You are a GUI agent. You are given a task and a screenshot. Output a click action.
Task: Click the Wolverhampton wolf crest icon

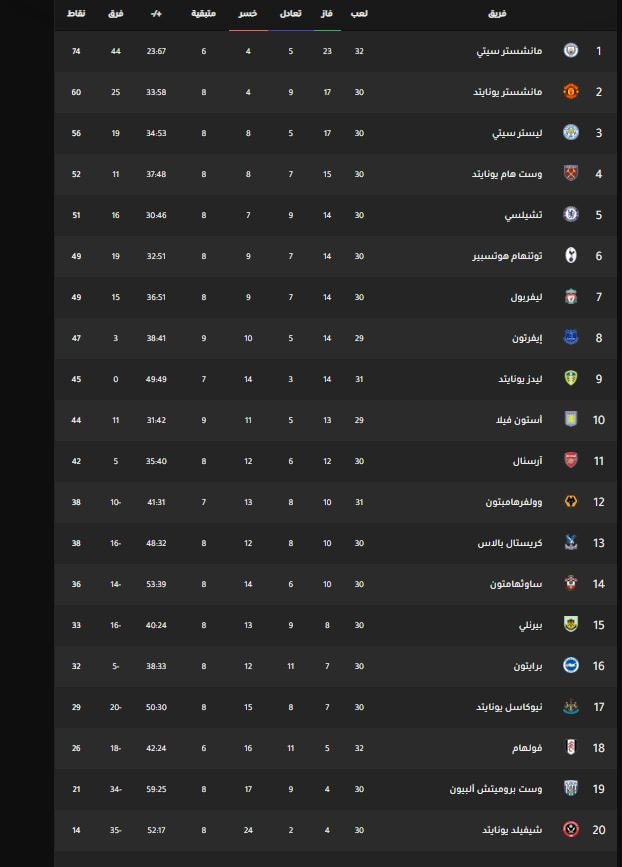[x=571, y=502]
